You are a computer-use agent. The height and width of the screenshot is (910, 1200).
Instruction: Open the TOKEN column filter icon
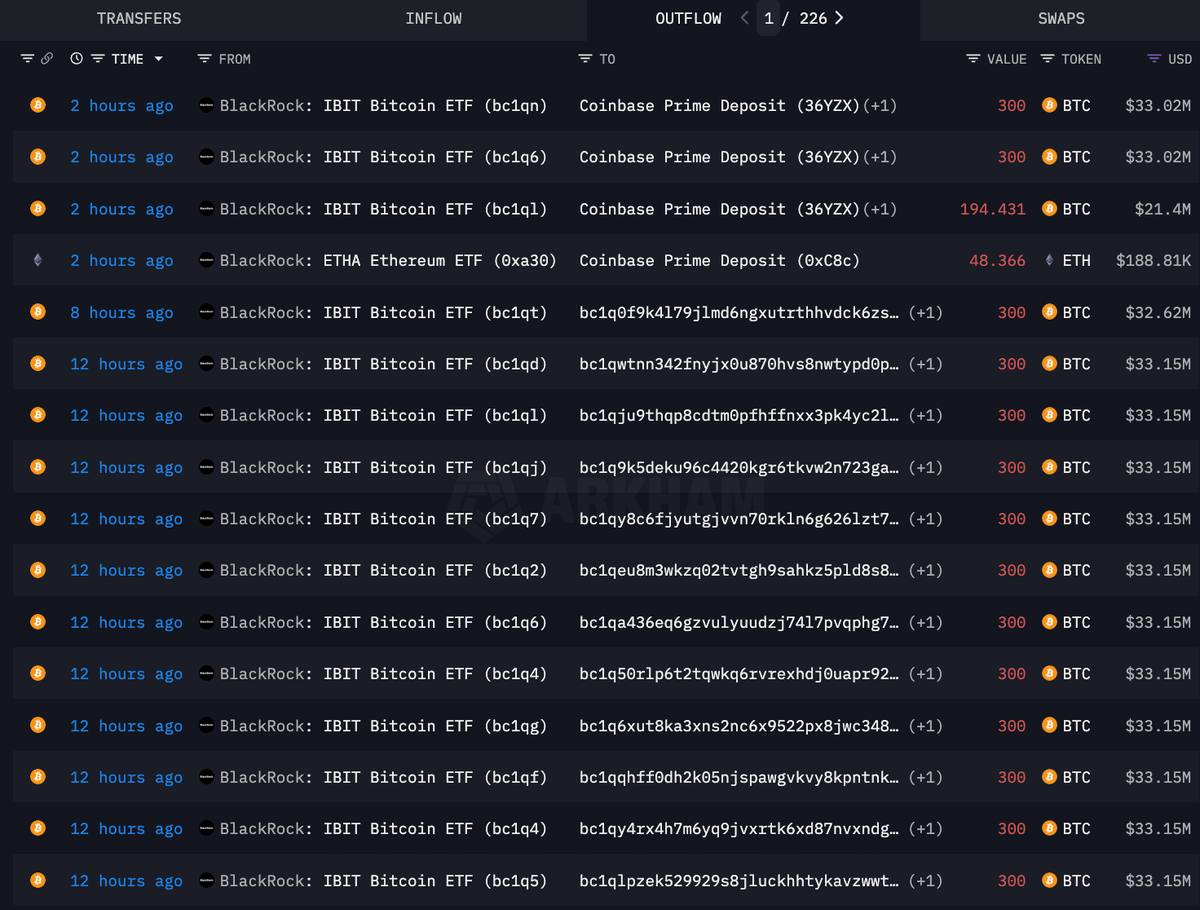[x=1047, y=59]
